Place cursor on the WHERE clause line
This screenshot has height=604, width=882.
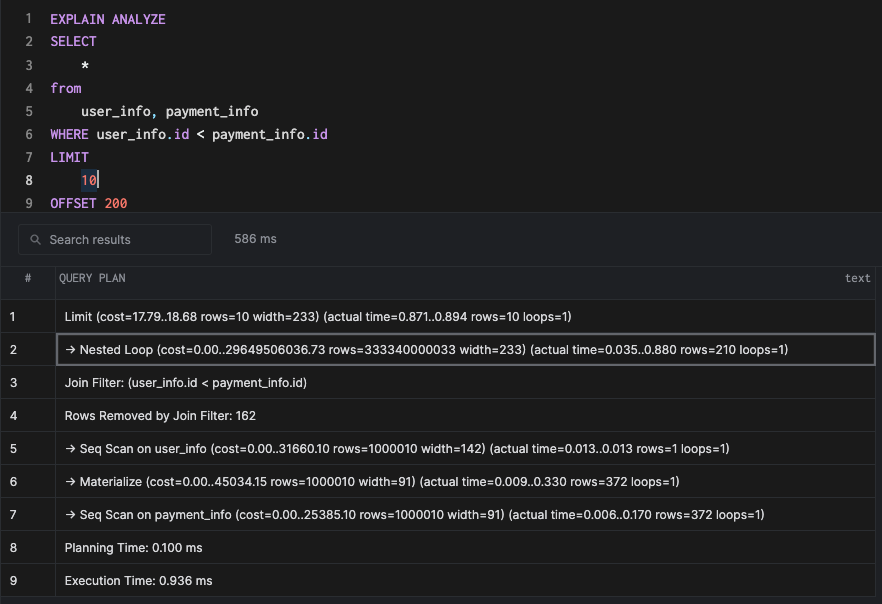click(189, 134)
